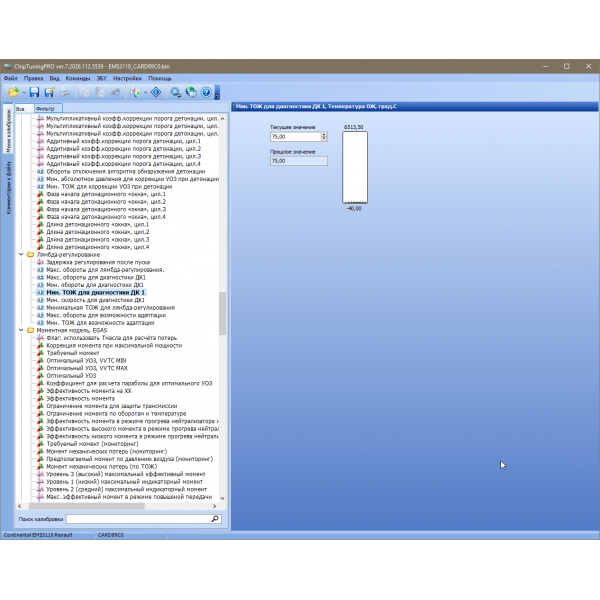Viewport: 600px width, 600px height.
Task: Click the save-as floppy icon with pencil
Action: coord(49,92)
